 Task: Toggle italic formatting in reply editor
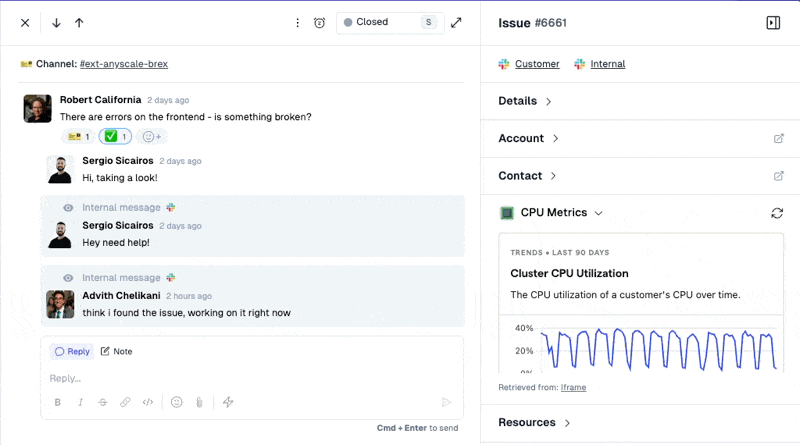point(80,402)
